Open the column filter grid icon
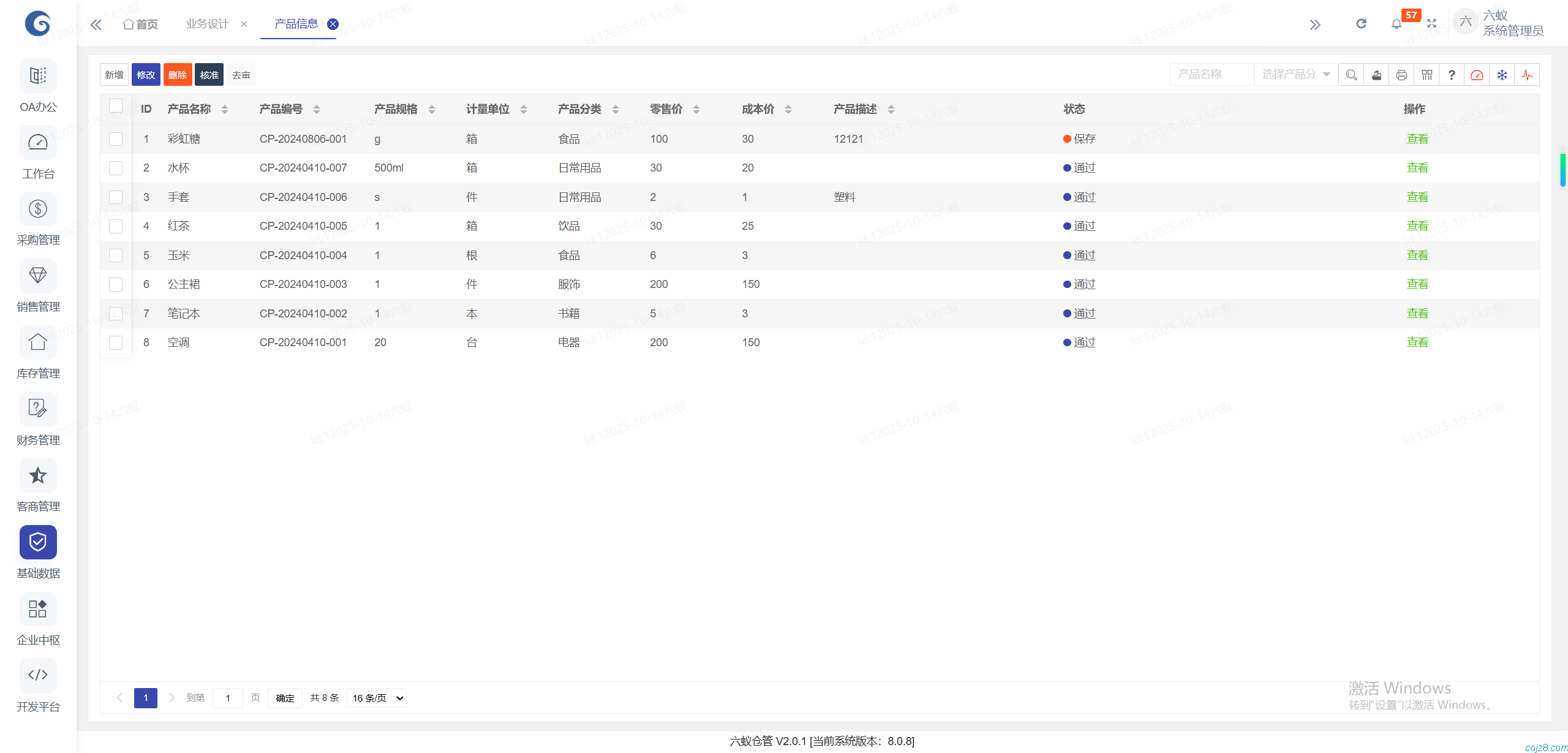 (x=1427, y=75)
